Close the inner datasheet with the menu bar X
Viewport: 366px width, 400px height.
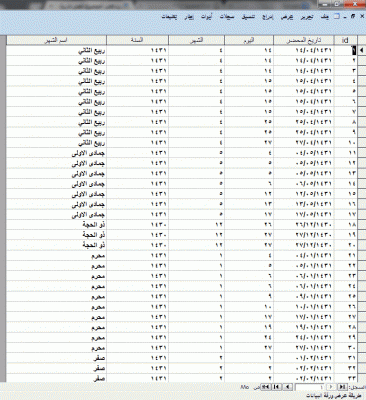tap(362, 16)
